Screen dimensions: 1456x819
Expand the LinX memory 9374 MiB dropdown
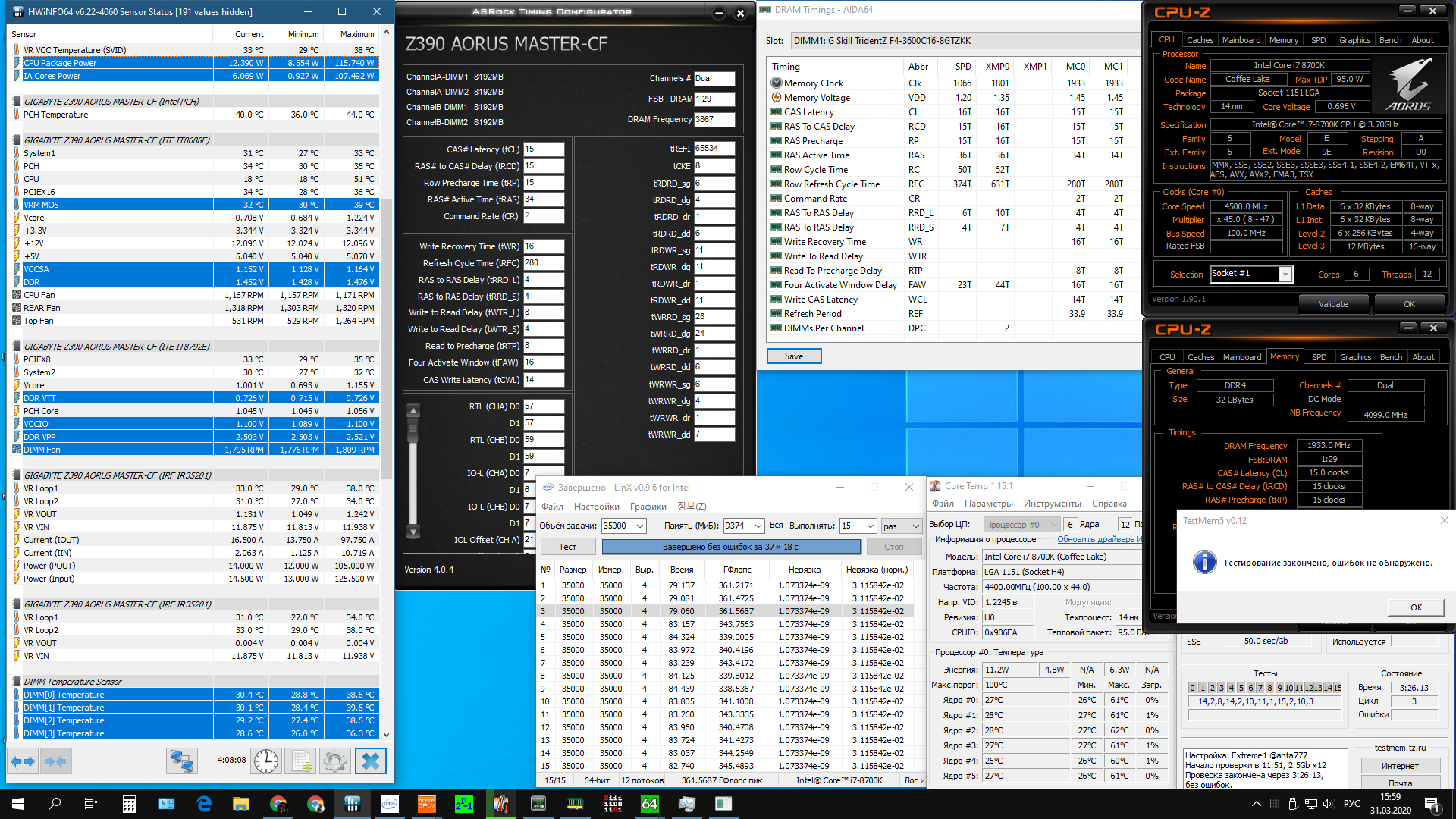758,526
